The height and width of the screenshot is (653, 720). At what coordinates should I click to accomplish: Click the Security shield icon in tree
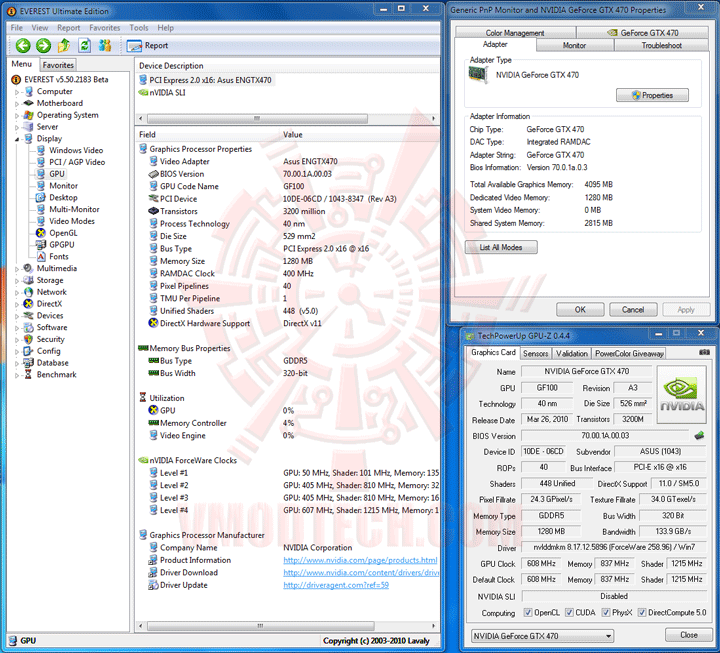tap(28, 339)
